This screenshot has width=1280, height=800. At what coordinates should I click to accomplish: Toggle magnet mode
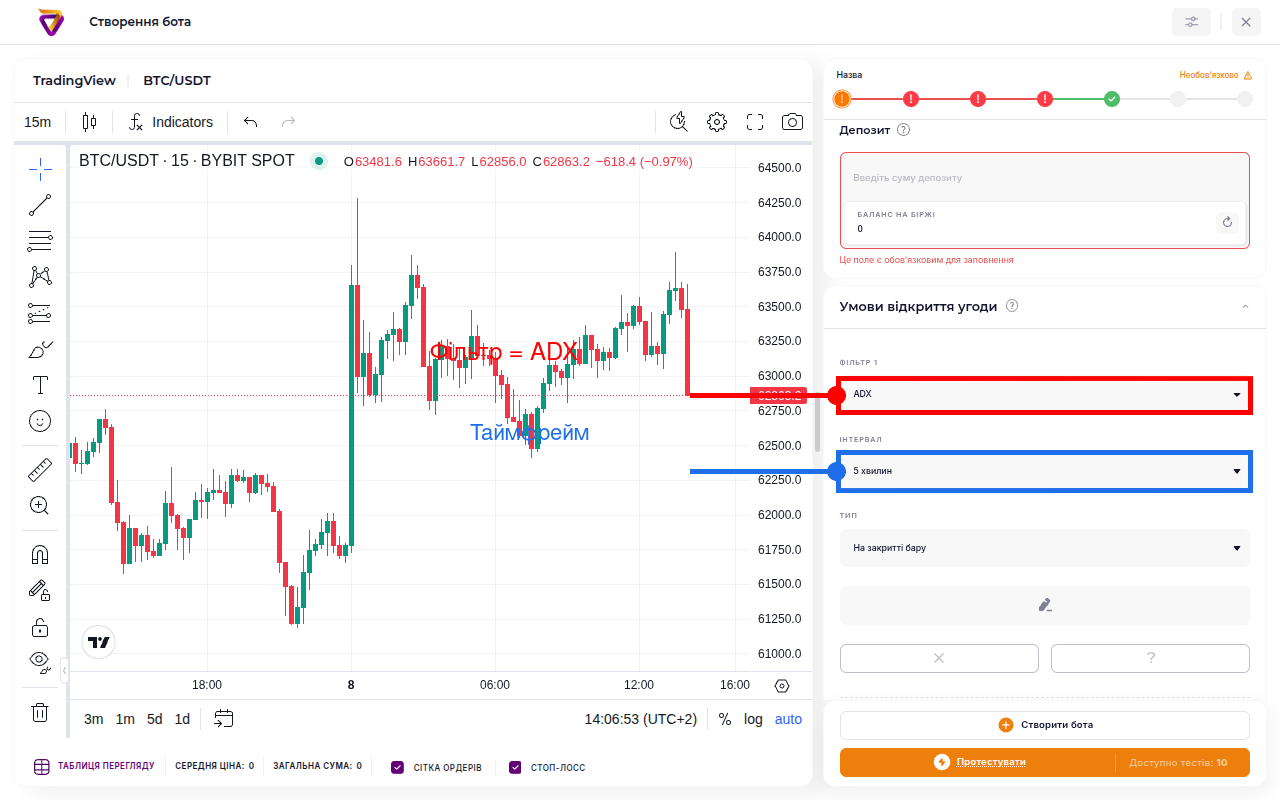click(40, 554)
